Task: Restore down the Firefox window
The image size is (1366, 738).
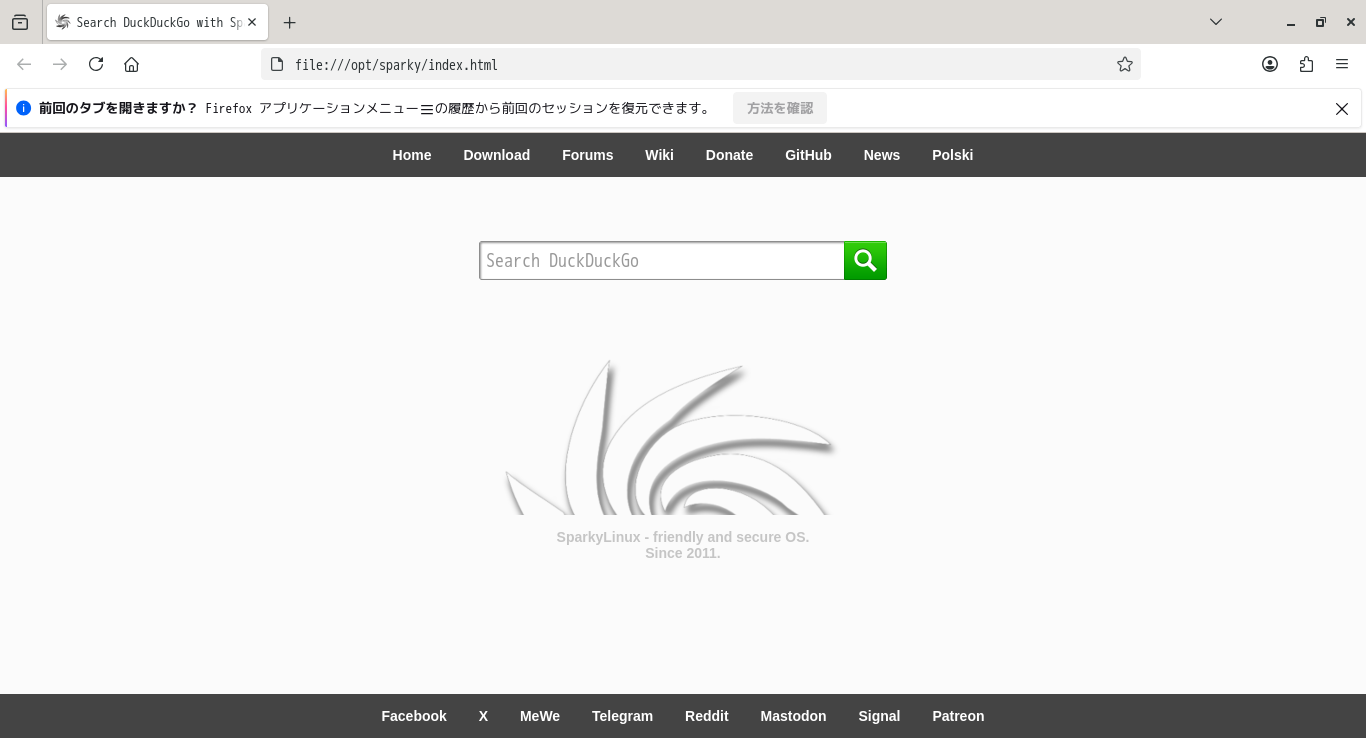Action: (x=1320, y=22)
